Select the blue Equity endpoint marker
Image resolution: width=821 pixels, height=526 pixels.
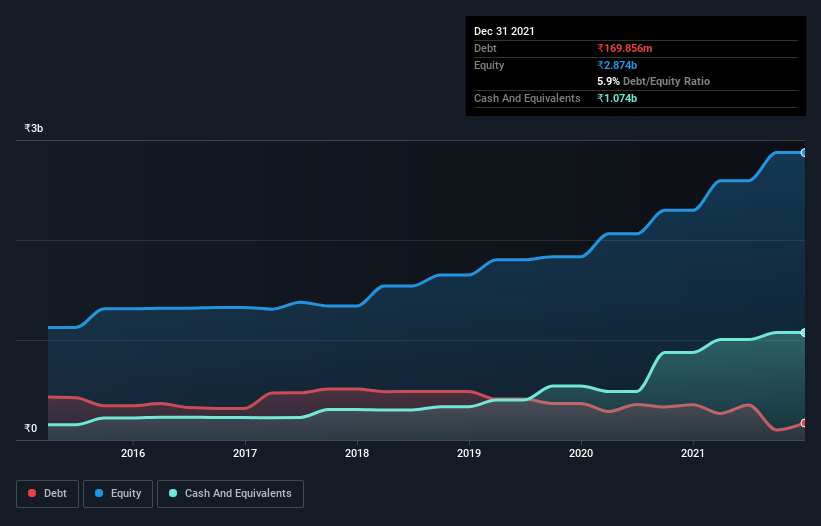pyautogui.click(x=804, y=153)
